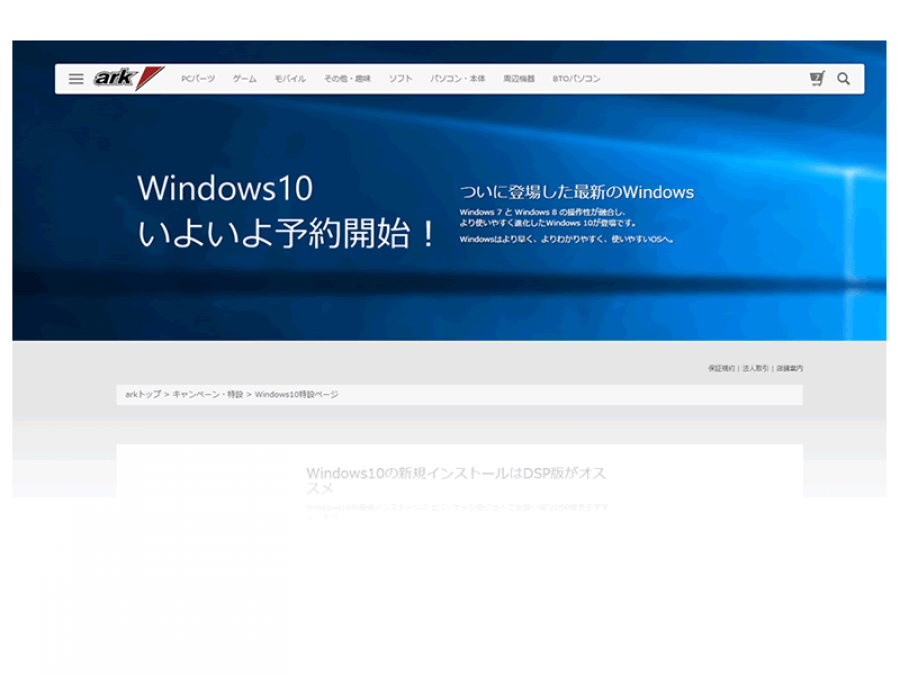
Task: Open the BTOパソコン menu item
Action: click(x=576, y=79)
